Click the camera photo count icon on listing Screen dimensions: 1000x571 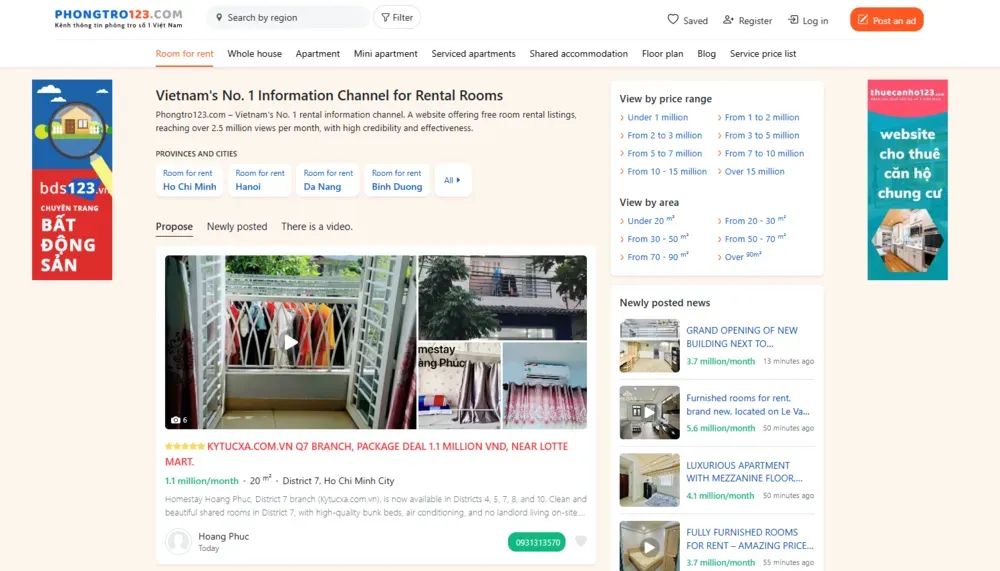175,420
